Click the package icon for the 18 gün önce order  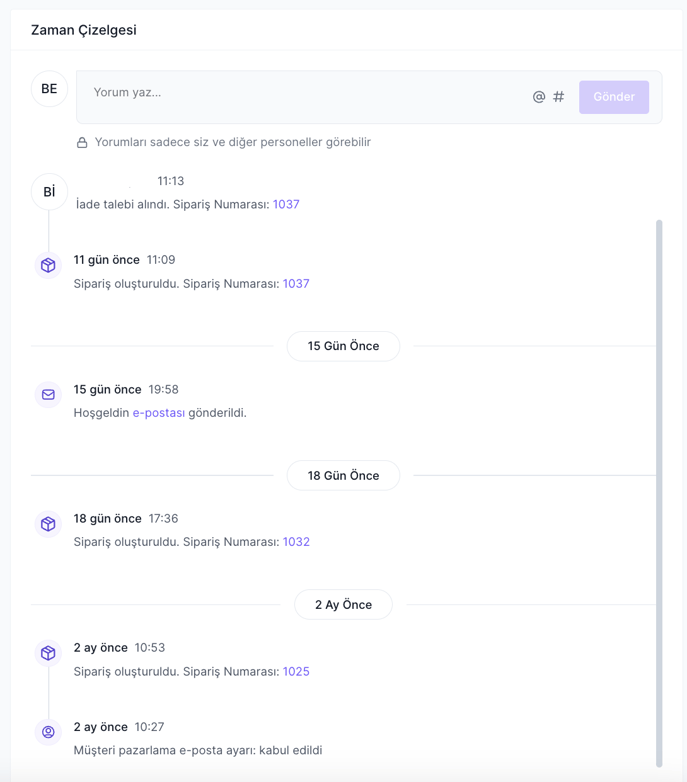click(x=48, y=524)
